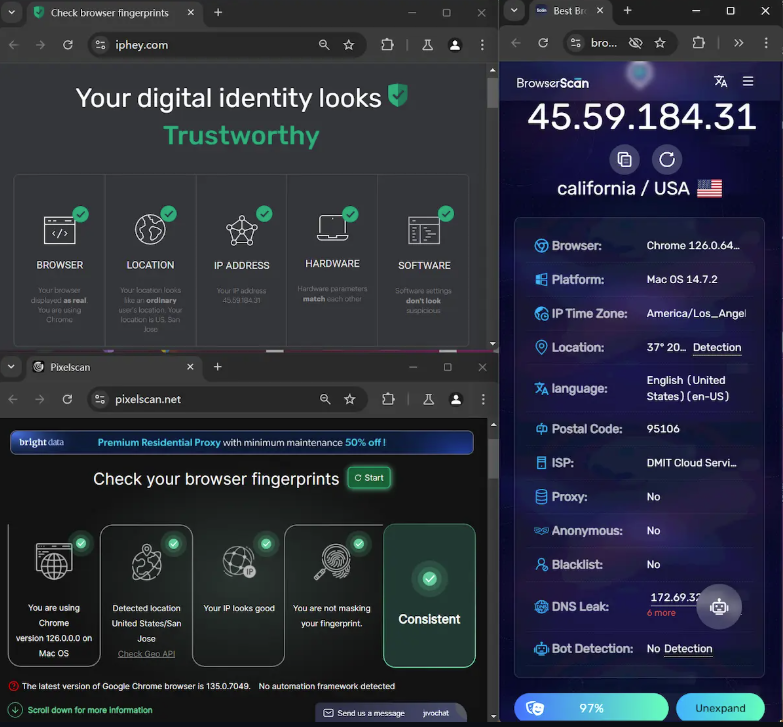
Task: Open three-dot Chrome menu in iphey.com window
Action: pyautogui.click(x=482, y=45)
